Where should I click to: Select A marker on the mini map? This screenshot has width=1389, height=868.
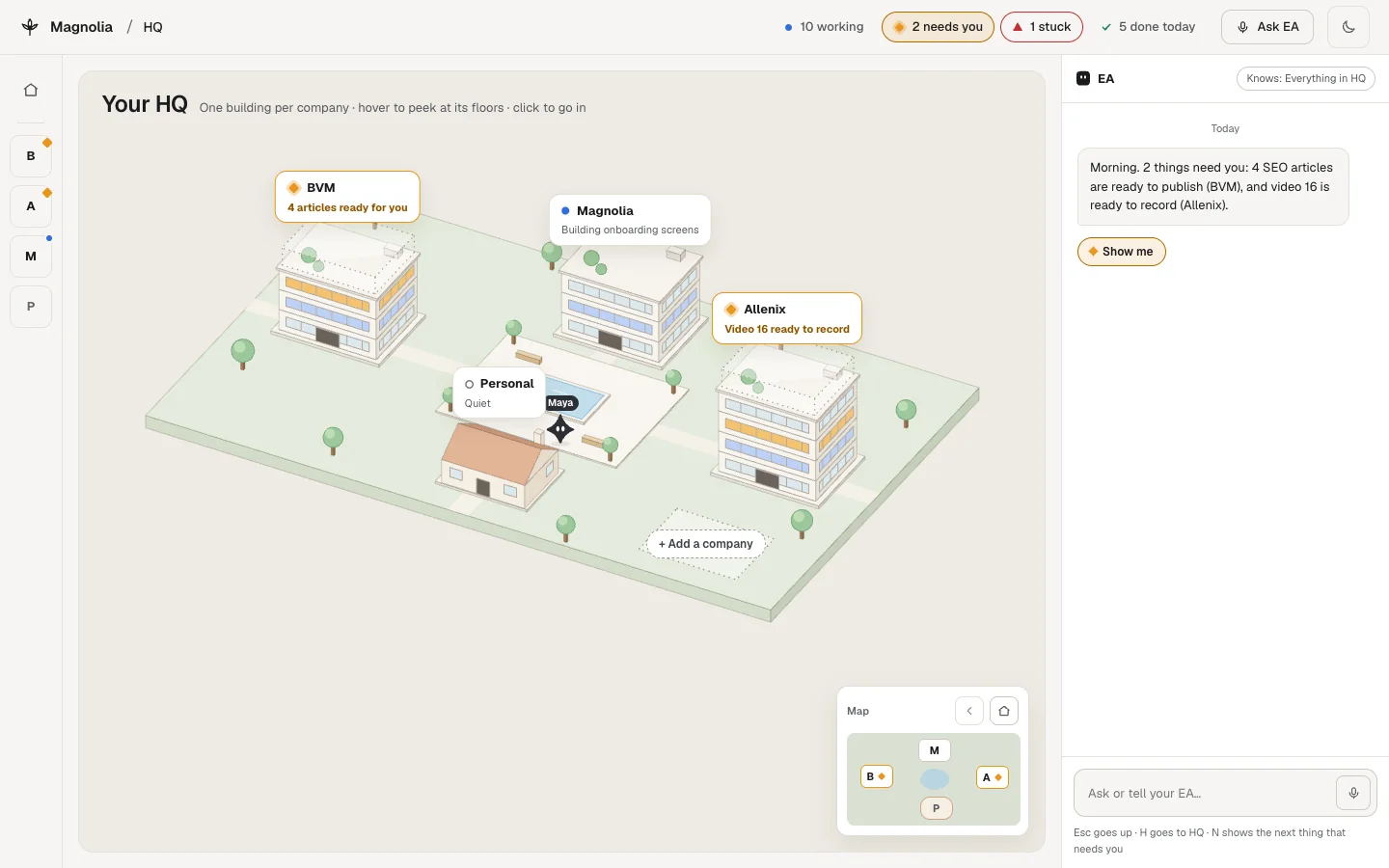[993, 777]
